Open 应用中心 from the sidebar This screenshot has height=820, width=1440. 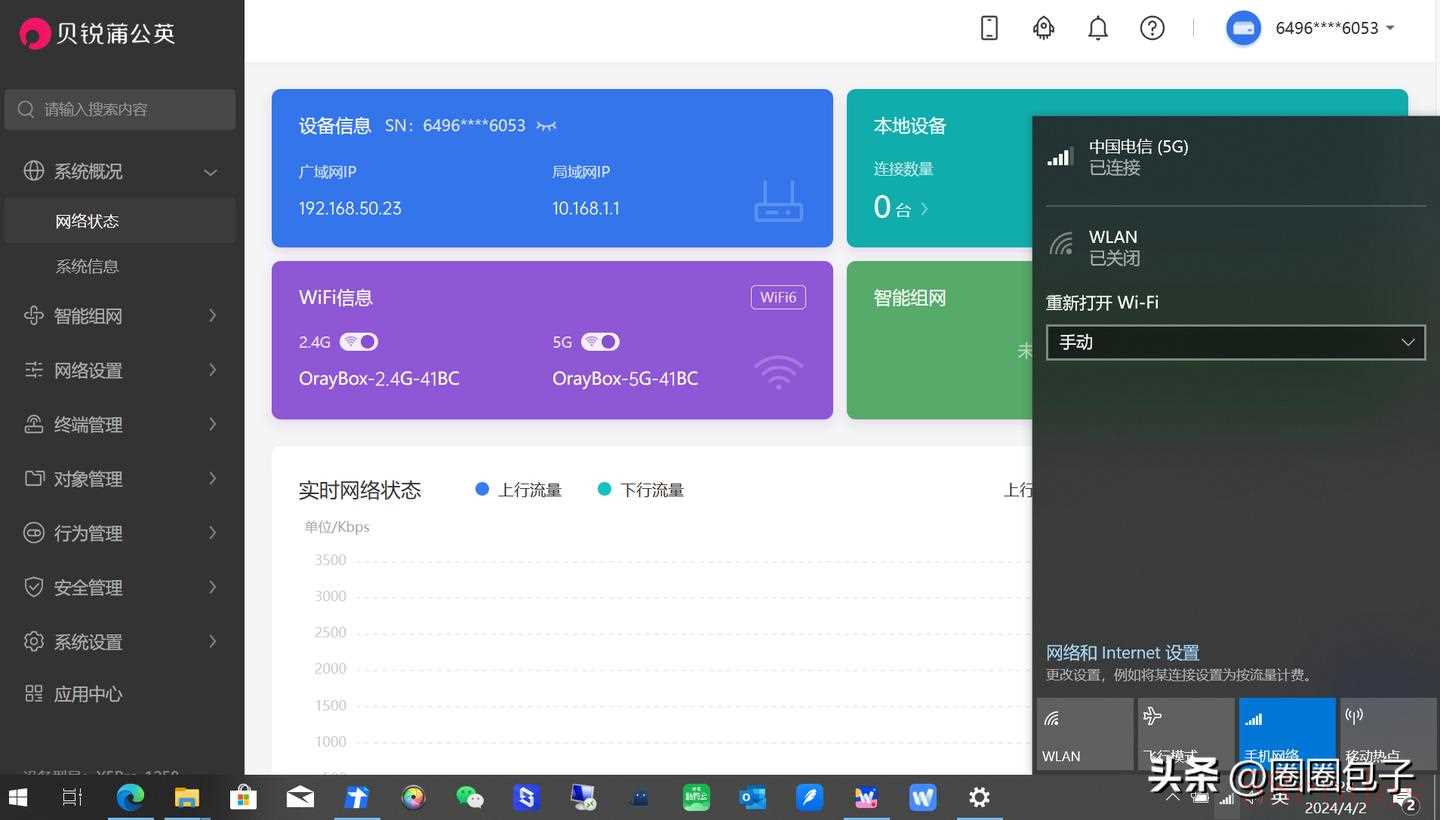pos(88,694)
